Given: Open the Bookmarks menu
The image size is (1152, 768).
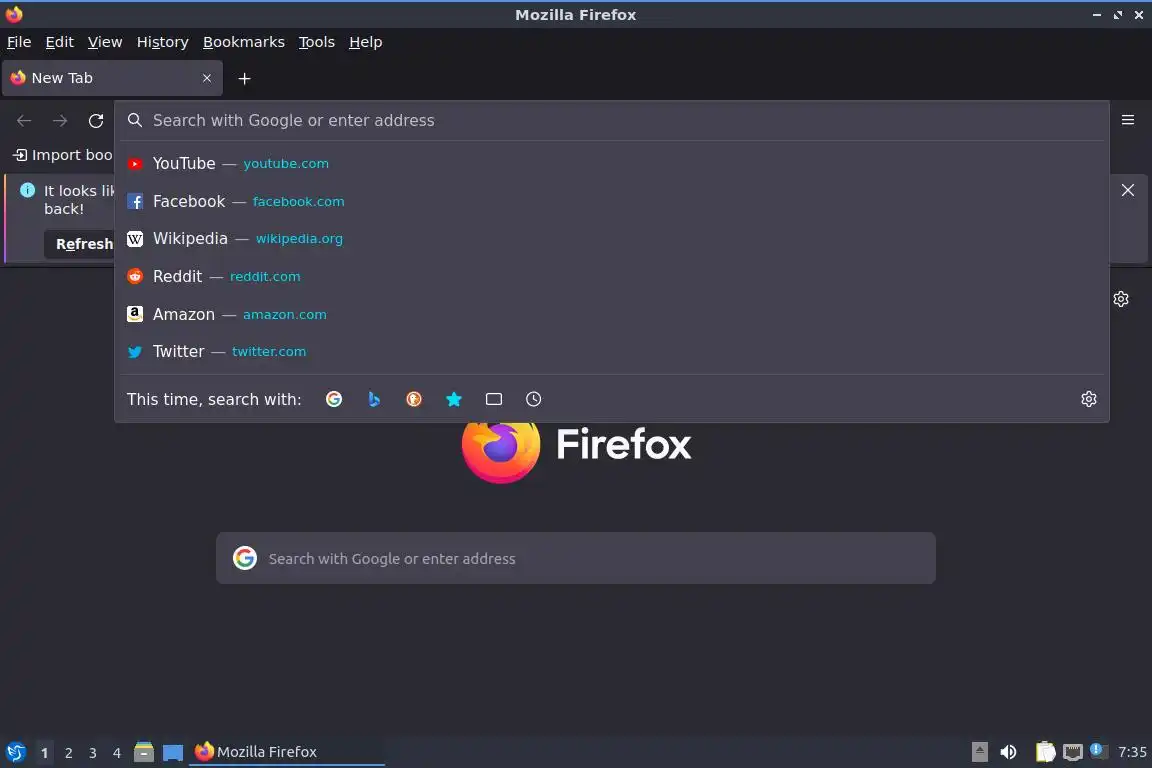Looking at the screenshot, I should point(244,42).
